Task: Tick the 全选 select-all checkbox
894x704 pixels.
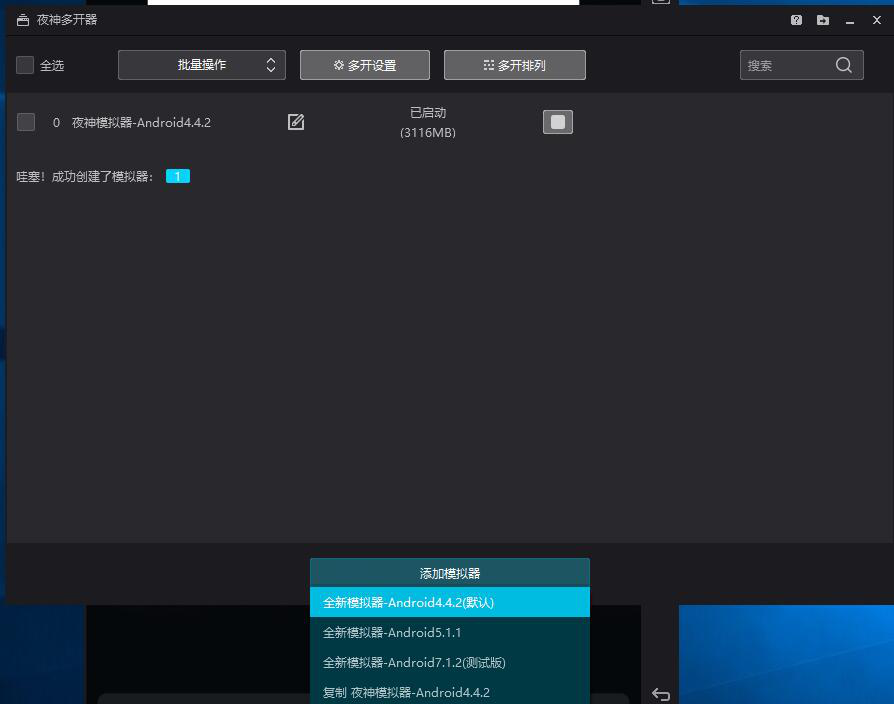Action: [x=25, y=65]
